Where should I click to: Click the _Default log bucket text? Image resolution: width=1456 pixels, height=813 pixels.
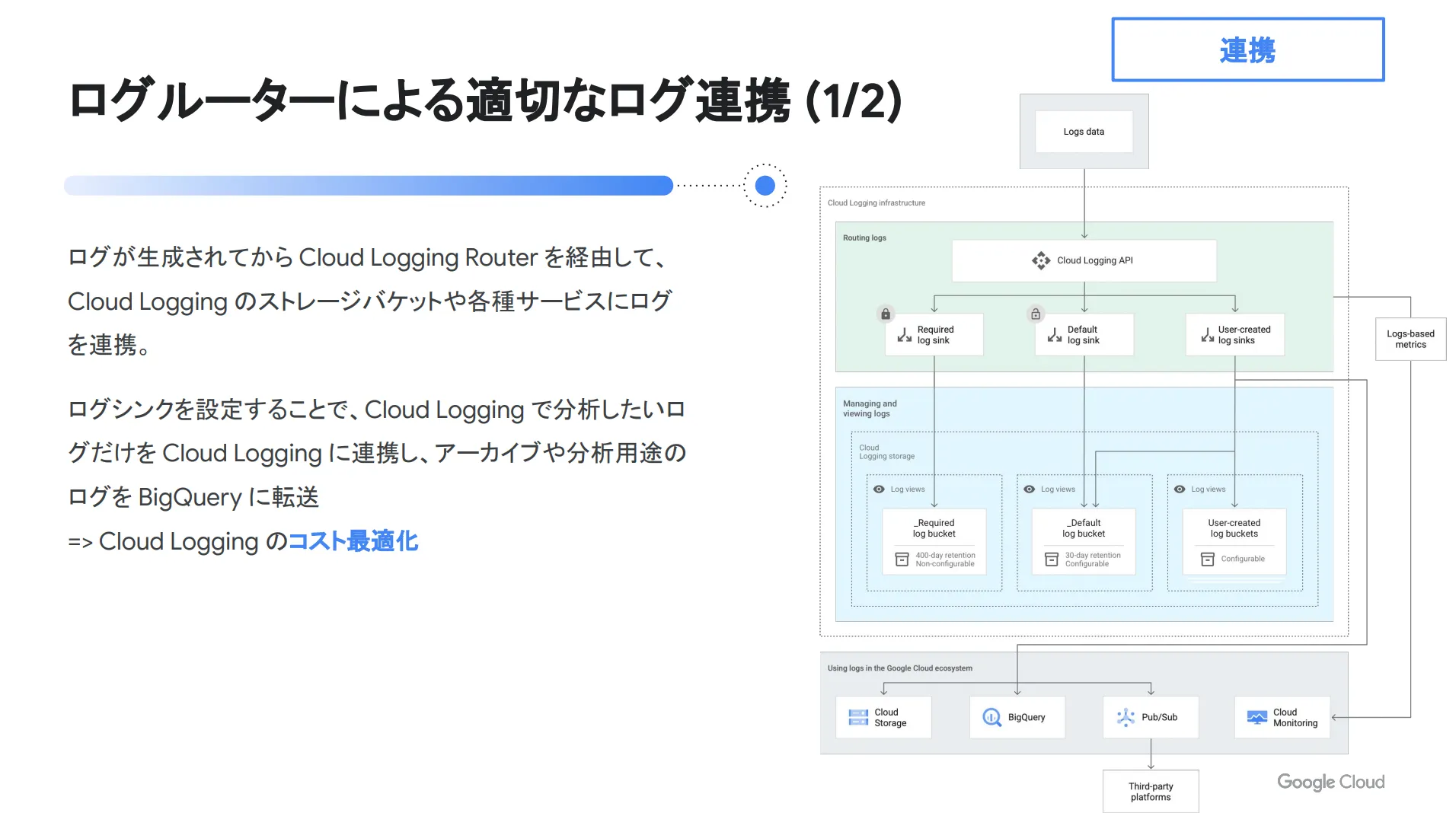tap(1084, 528)
